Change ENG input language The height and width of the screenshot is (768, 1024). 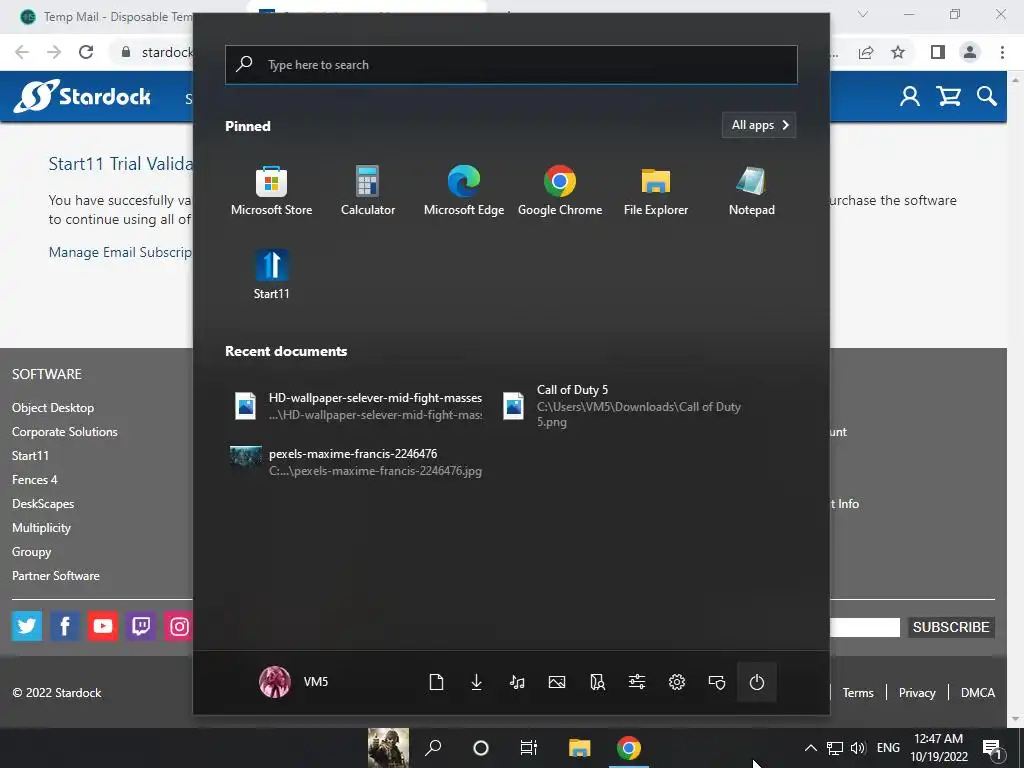(888, 748)
